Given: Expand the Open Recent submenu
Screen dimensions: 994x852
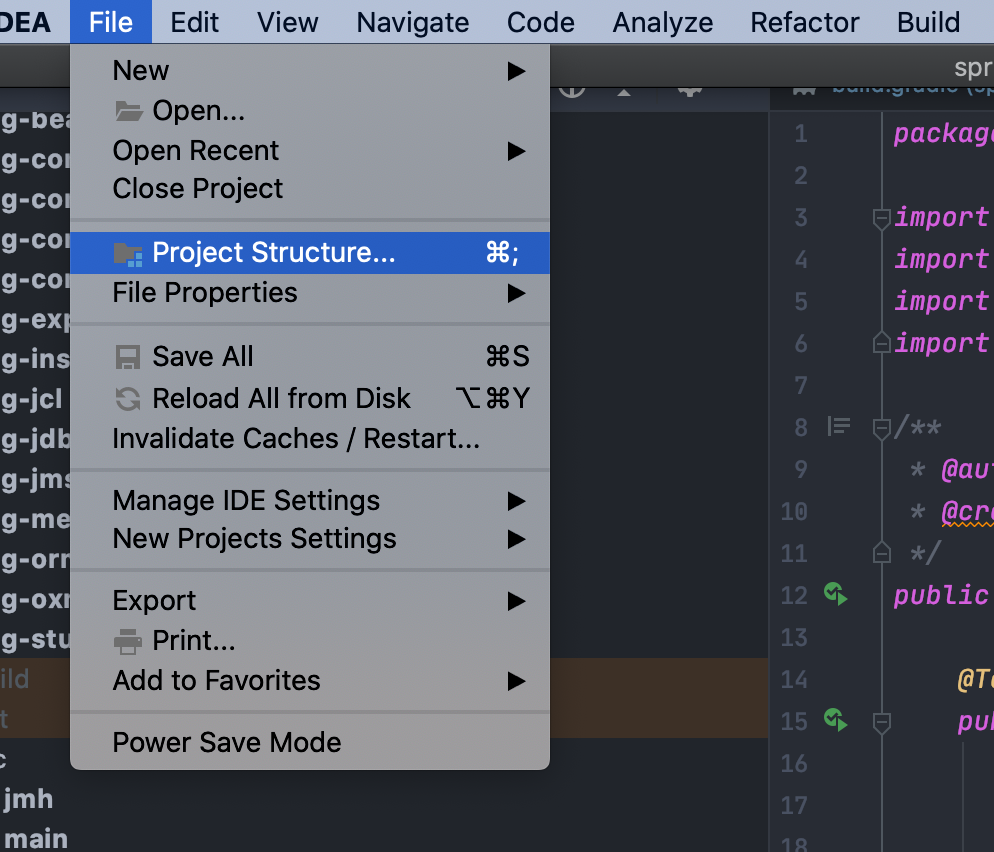Looking at the screenshot, I should (x=516, y=151).
